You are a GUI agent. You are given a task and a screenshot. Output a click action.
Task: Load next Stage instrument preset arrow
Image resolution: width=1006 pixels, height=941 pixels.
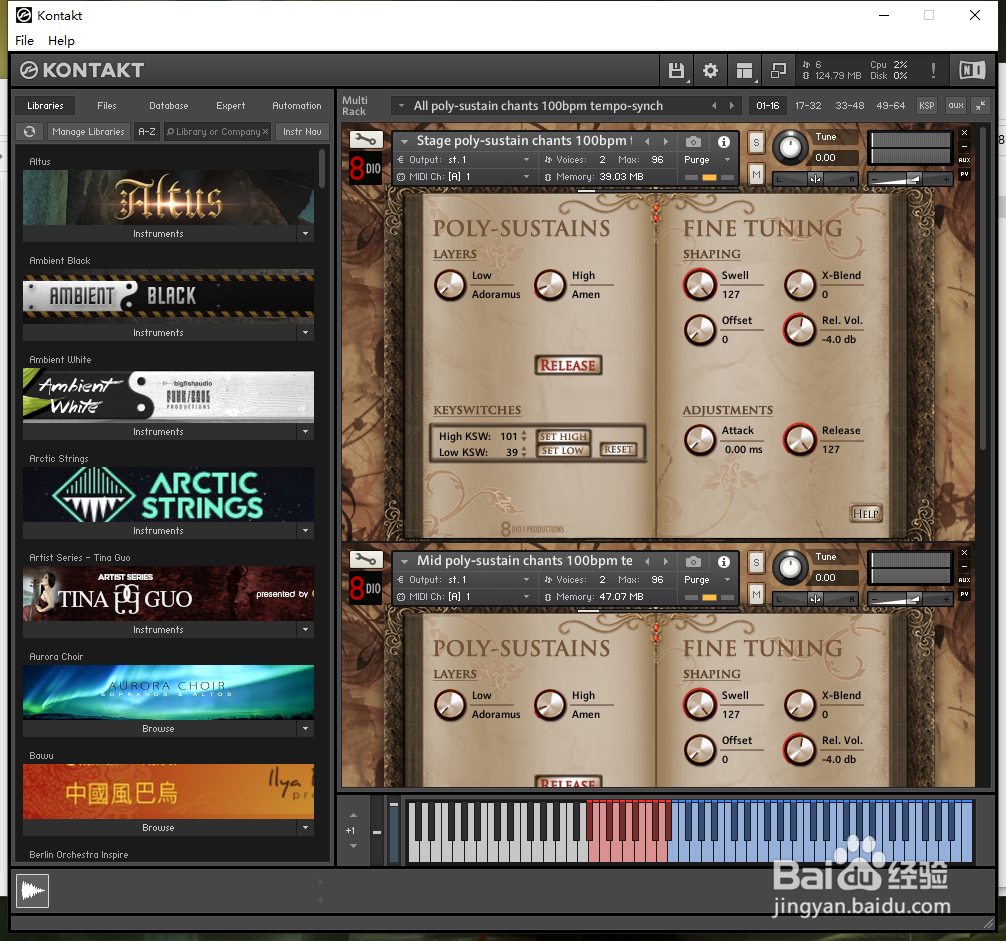coord(665,141)
